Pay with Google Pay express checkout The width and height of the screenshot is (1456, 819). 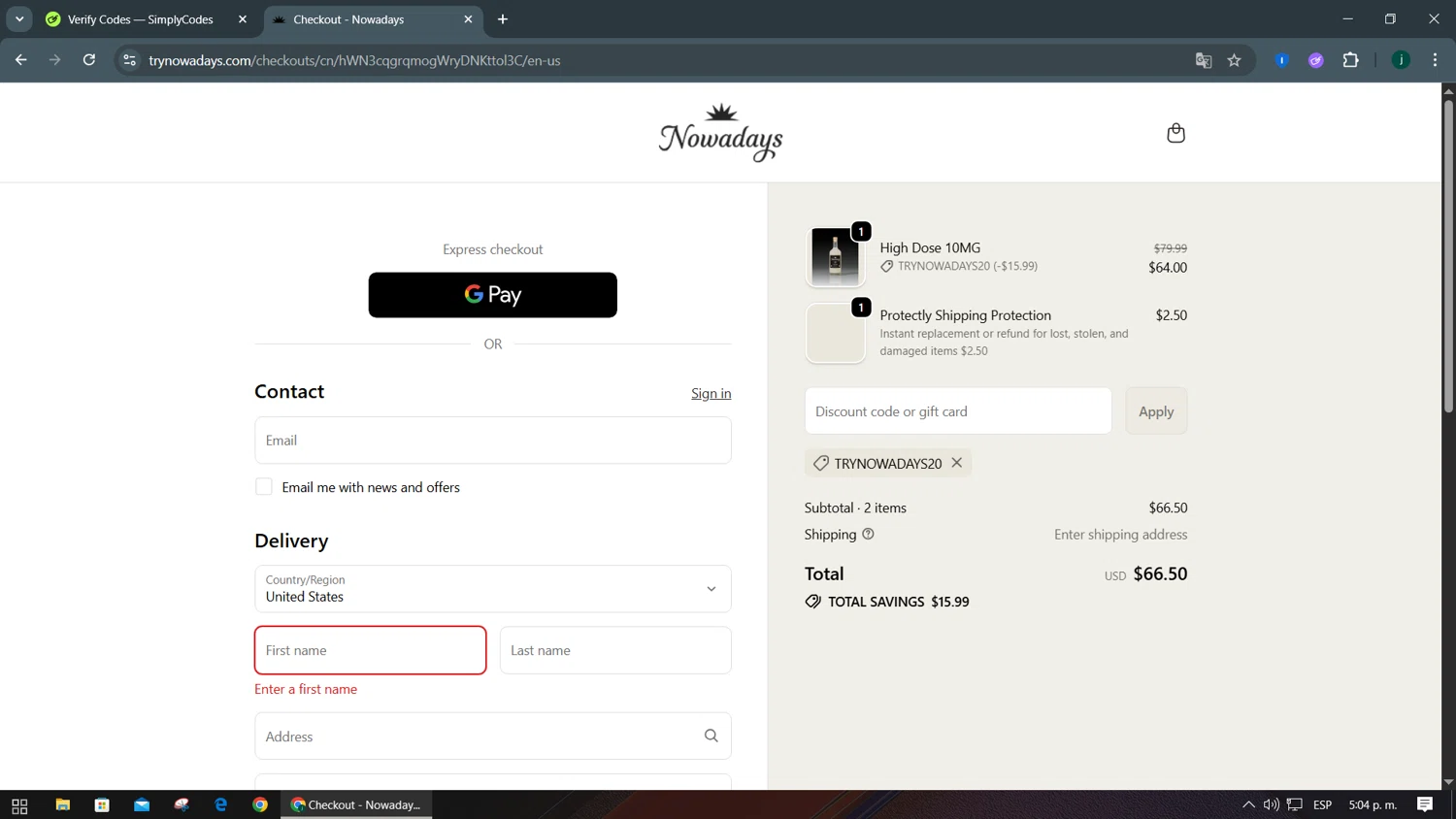pyautogui.click(x=492, y=295)
